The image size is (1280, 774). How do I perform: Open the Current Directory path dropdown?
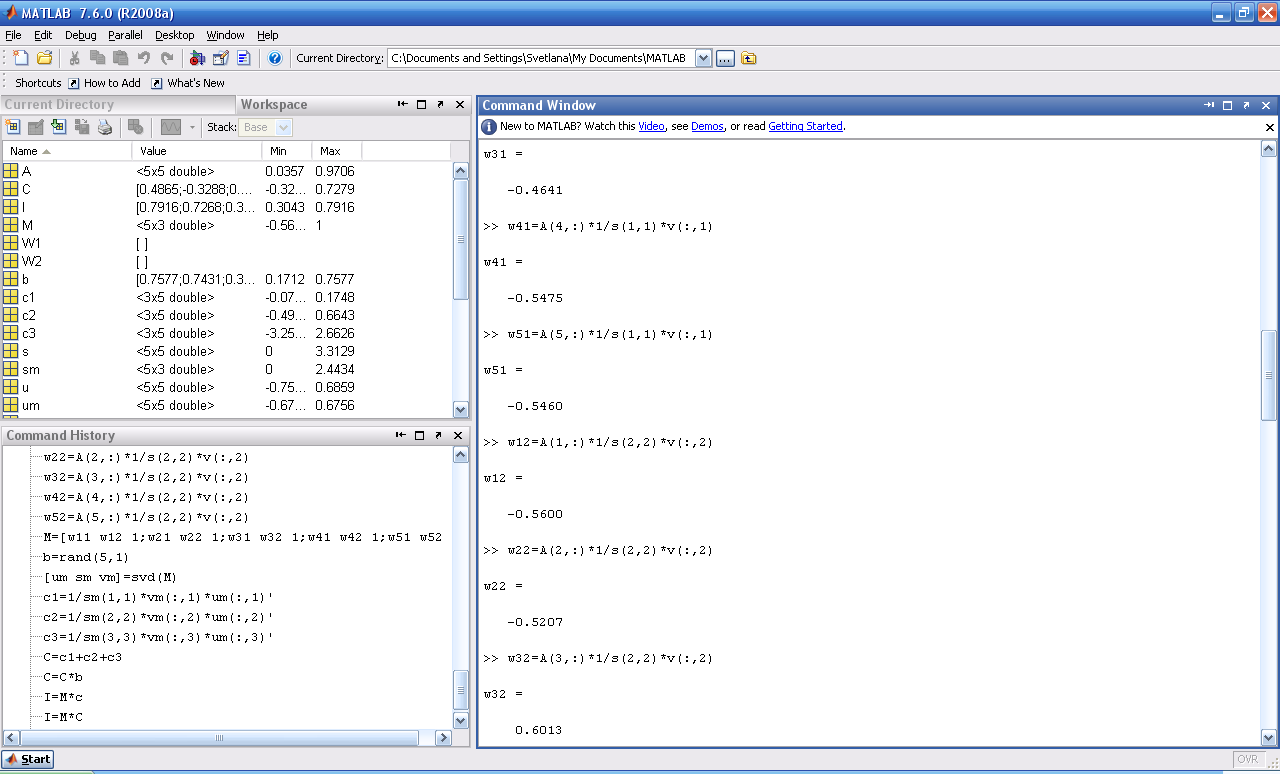click(x=703, y=58)
